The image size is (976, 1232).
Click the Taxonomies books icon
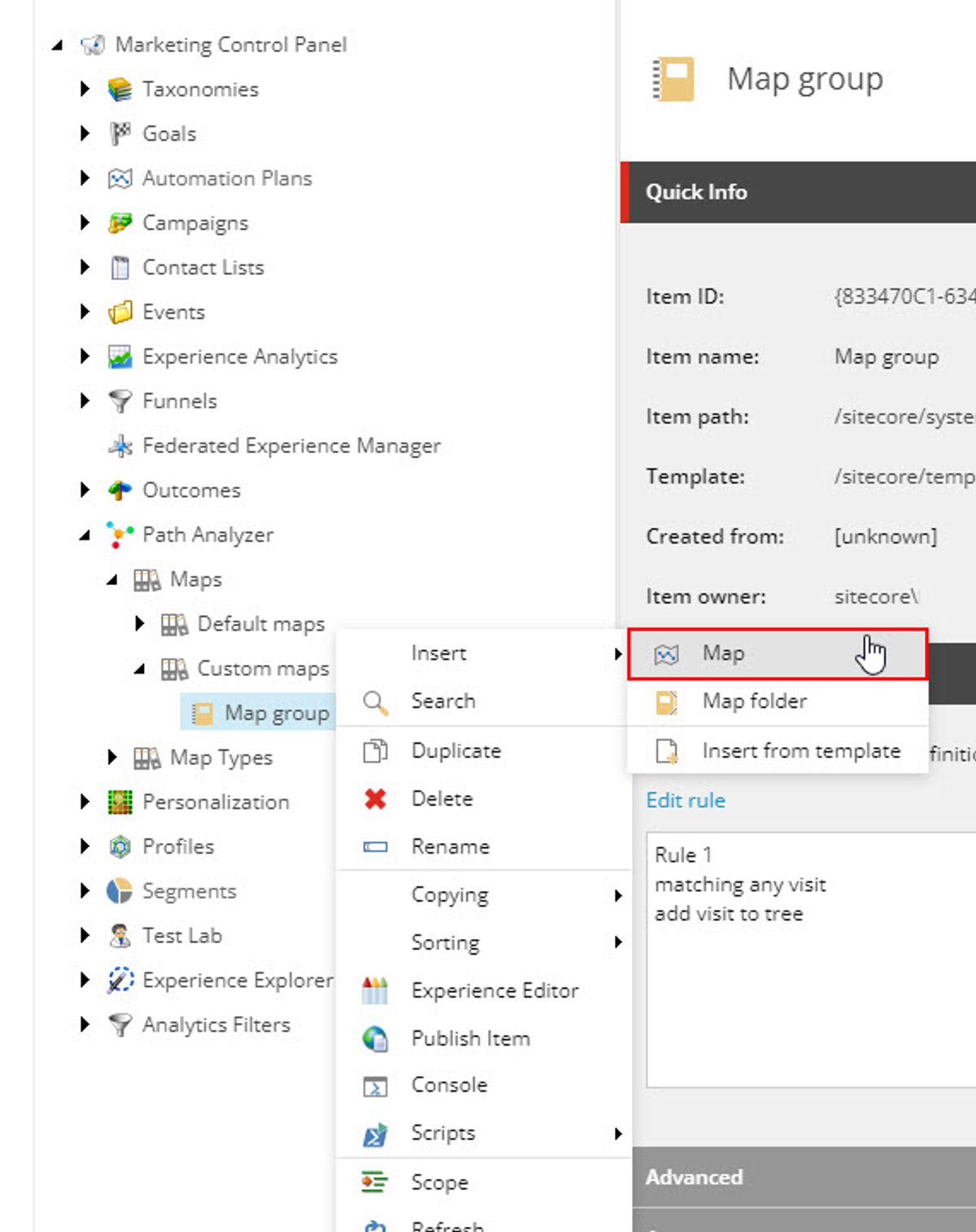click(120, 90)
